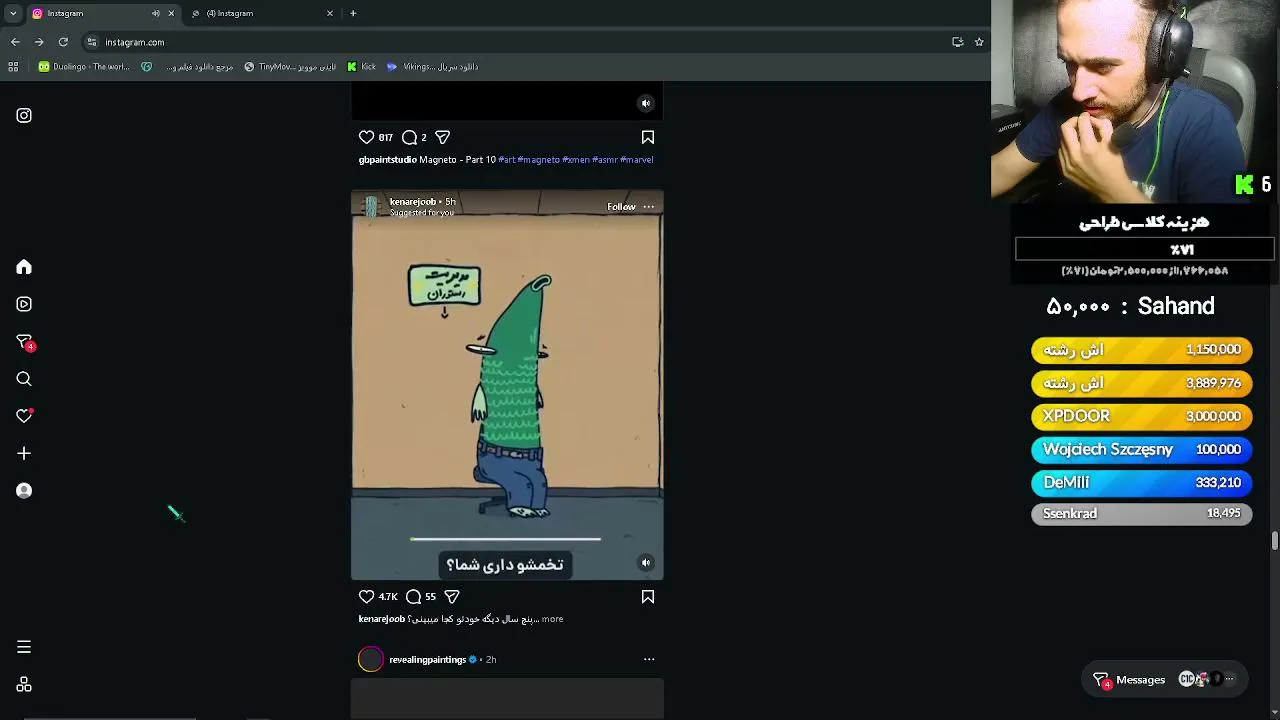Image resolution: width=1280 pixels, height=720 pixels.
Task: Open the hamburger More menu in sidebar
Action: (x=24, y=647)
